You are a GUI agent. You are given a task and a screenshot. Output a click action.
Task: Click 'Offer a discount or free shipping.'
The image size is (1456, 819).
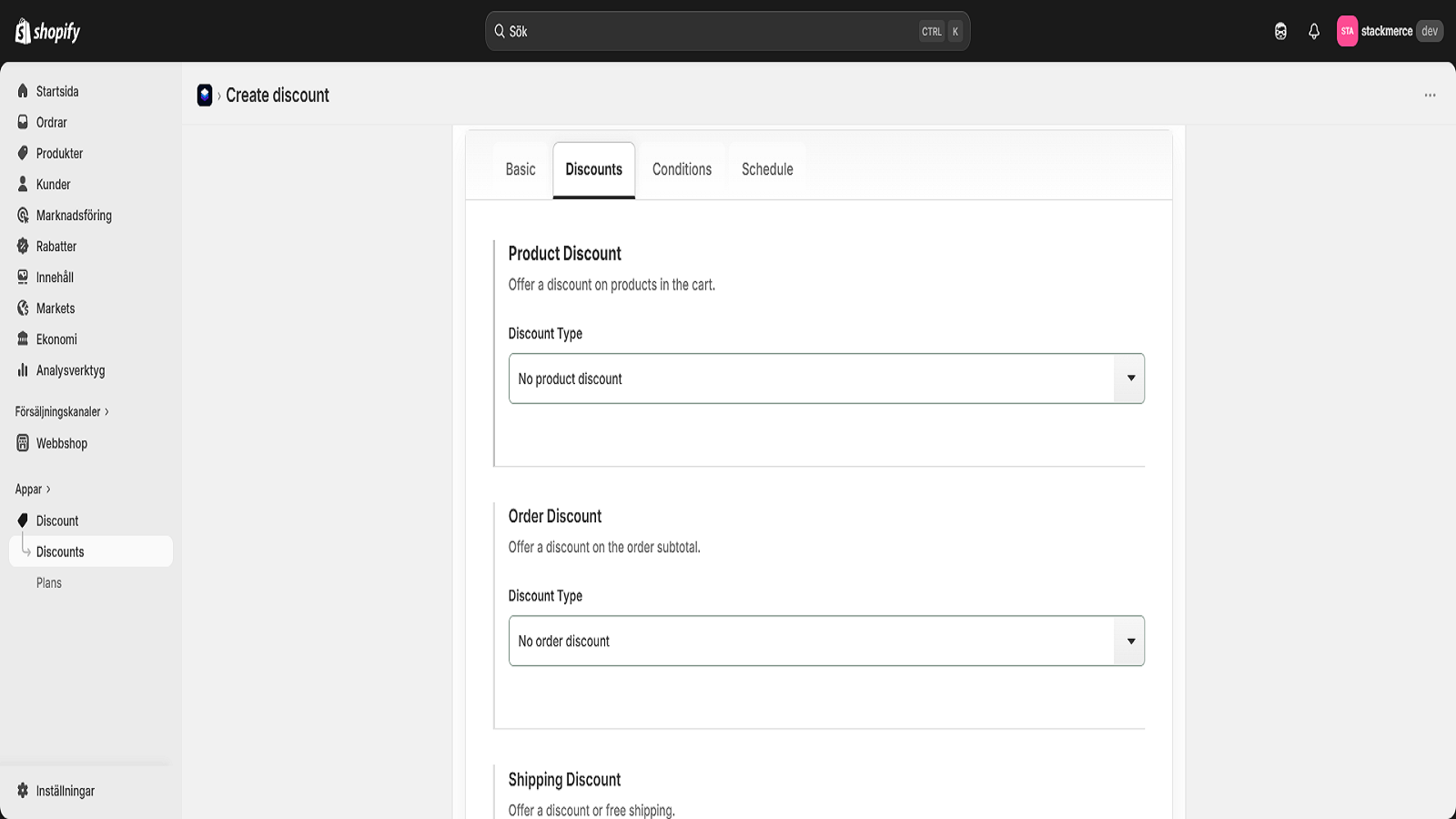[591, 810]
